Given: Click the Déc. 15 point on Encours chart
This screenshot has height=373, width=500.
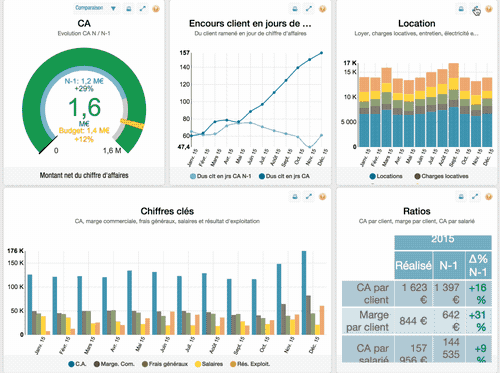Looking at the screenshot, I should pos(322,53).
